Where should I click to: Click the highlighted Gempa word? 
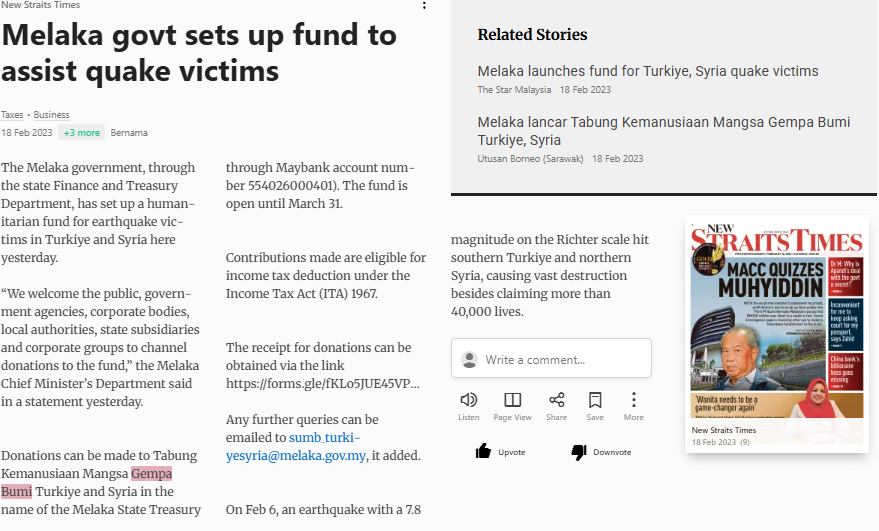coord(152,473)
